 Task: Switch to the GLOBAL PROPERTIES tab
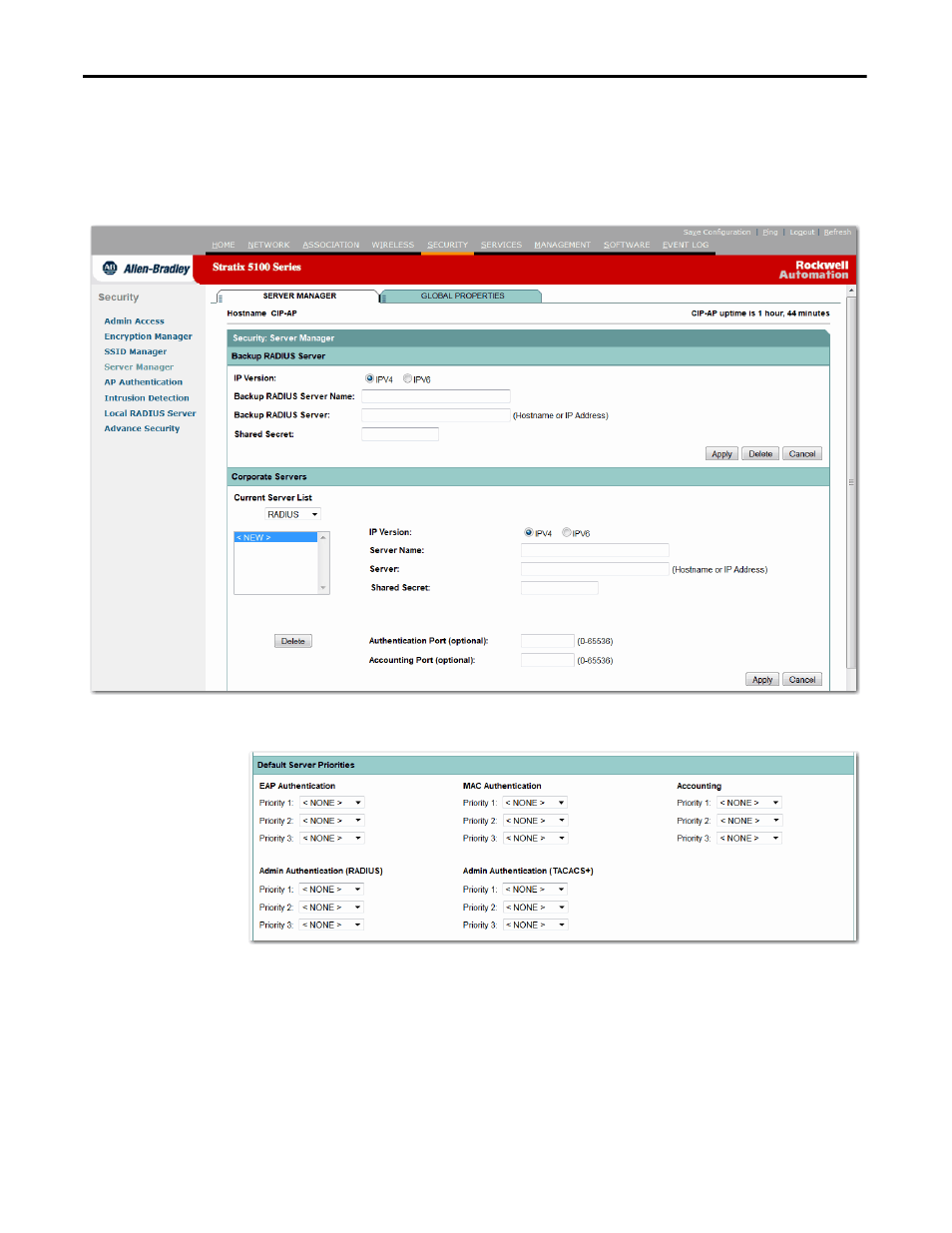(462, 296)
